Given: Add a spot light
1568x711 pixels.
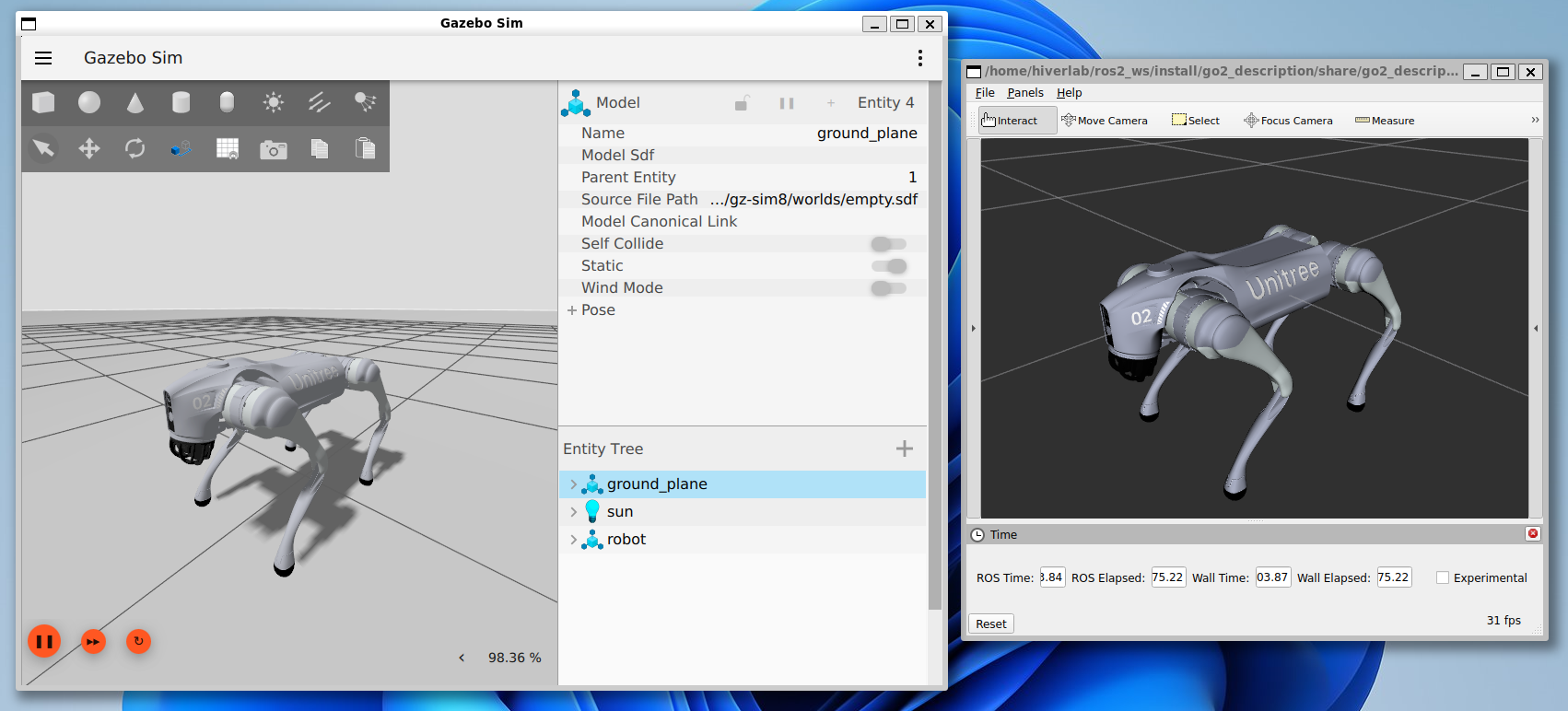Looking at the screenshot, I should point(366,102).
